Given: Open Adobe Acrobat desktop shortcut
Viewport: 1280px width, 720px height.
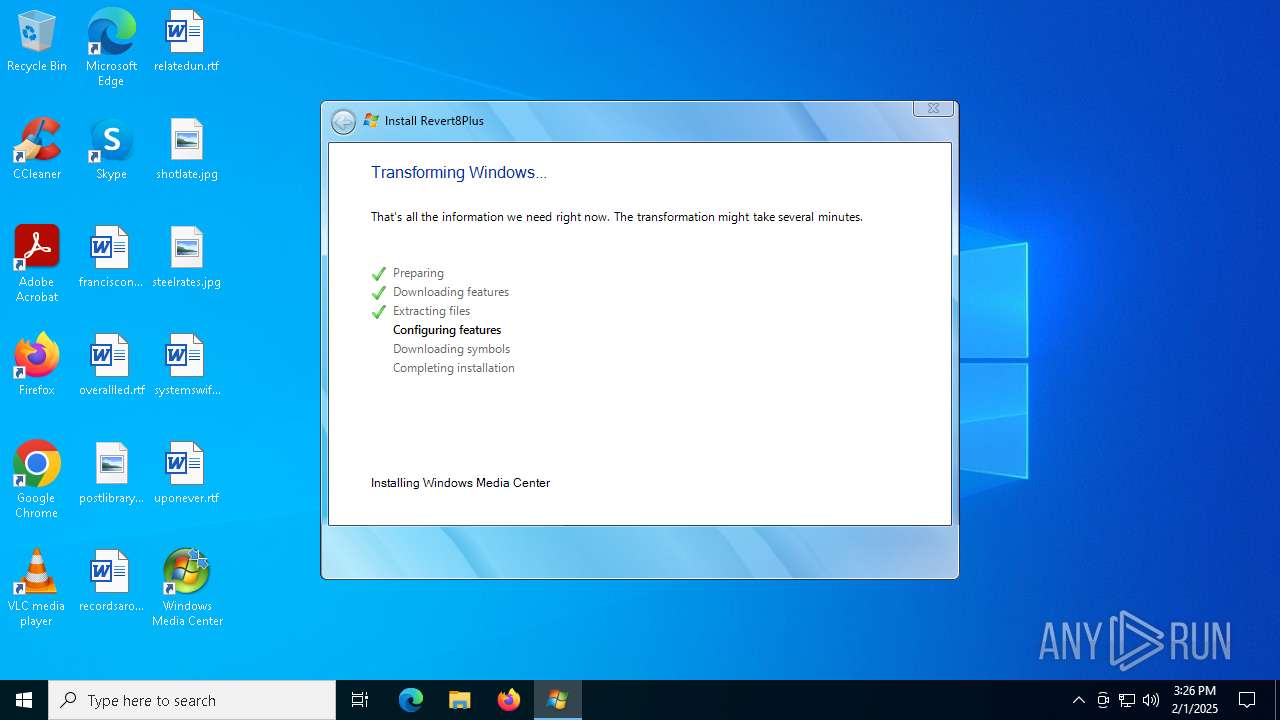Looking at the screenshot, I should point(37,265).
